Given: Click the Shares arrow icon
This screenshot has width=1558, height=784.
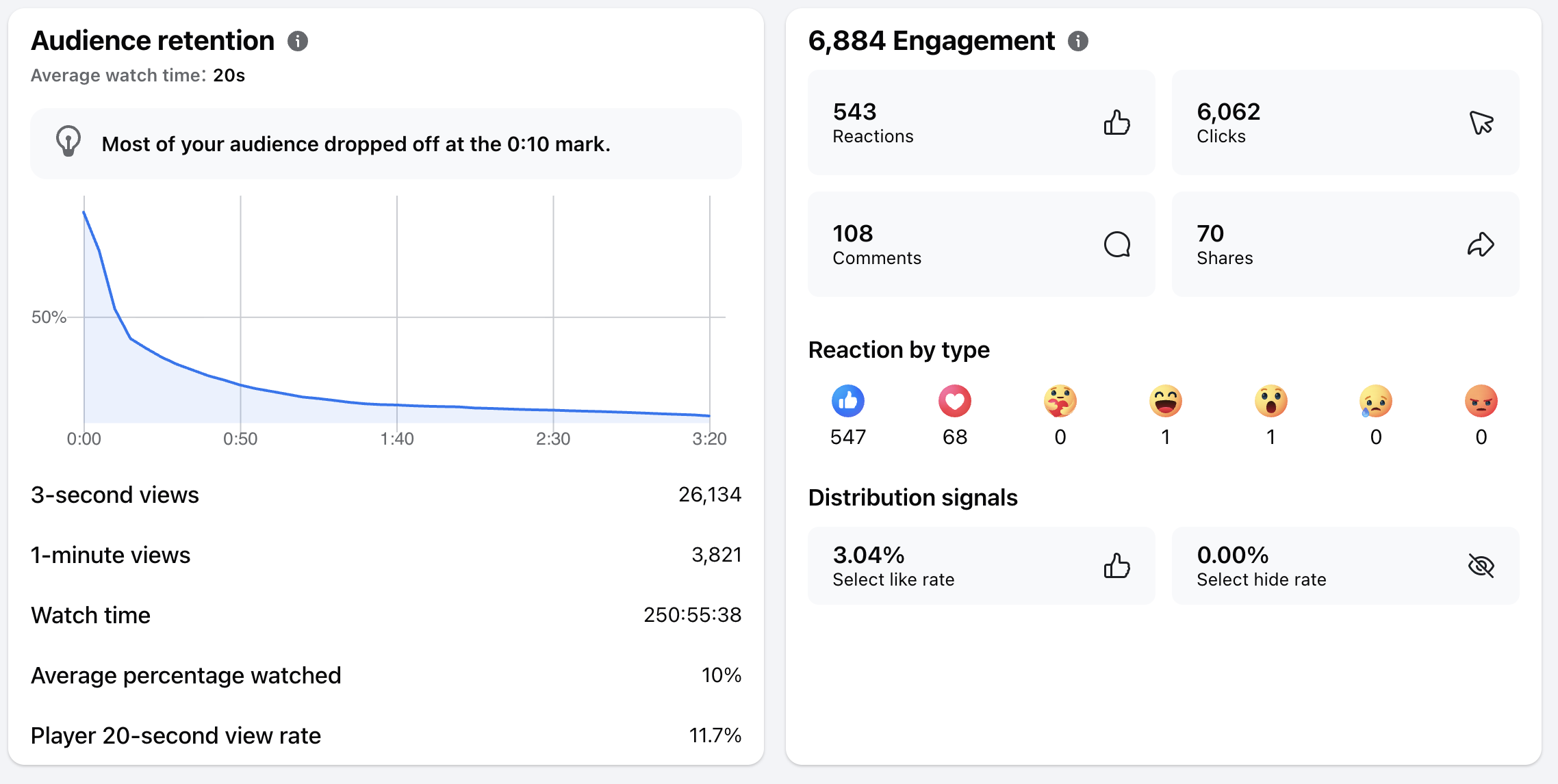Looking at the screenshot, I should click(x=1481, y=244).
